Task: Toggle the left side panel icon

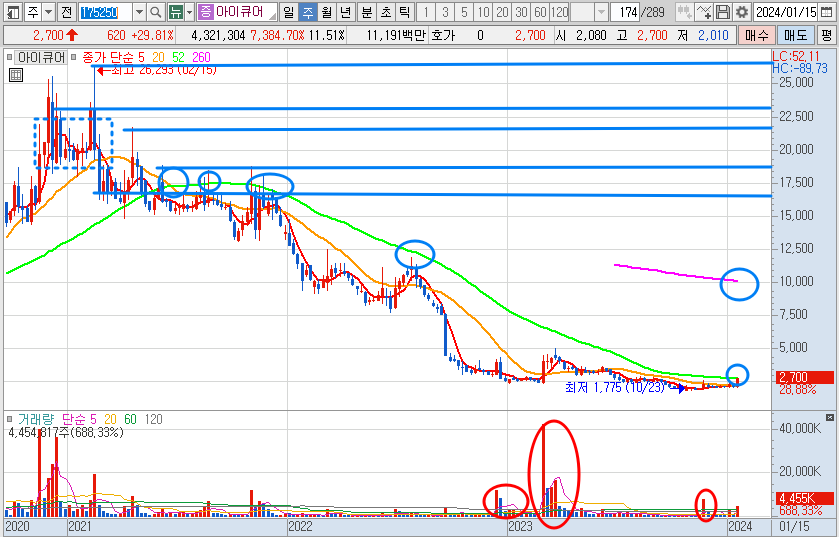Action: click(x=13, y=12)
